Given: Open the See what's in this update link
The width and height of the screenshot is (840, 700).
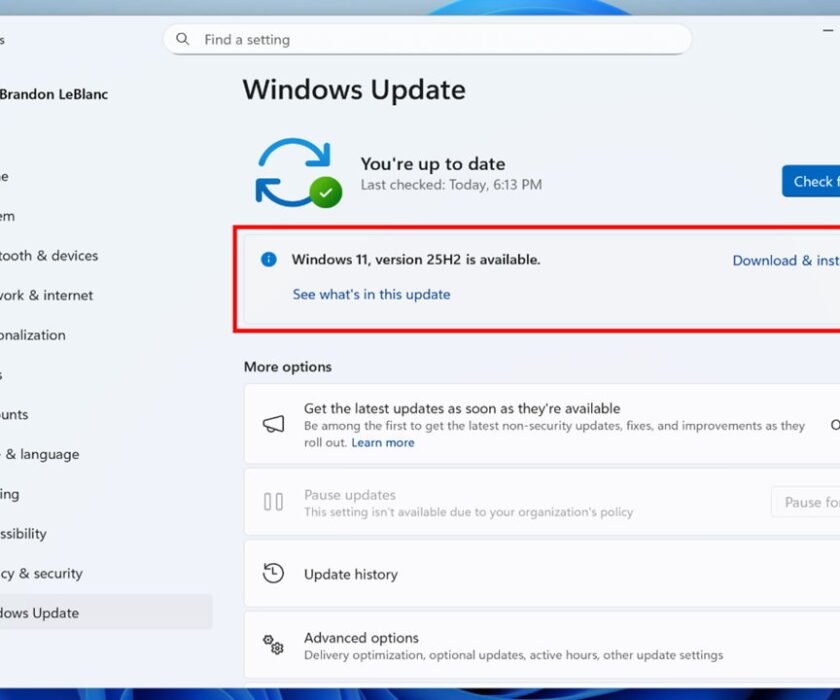Looking at the screenshot, I should [x=371, y=294].
